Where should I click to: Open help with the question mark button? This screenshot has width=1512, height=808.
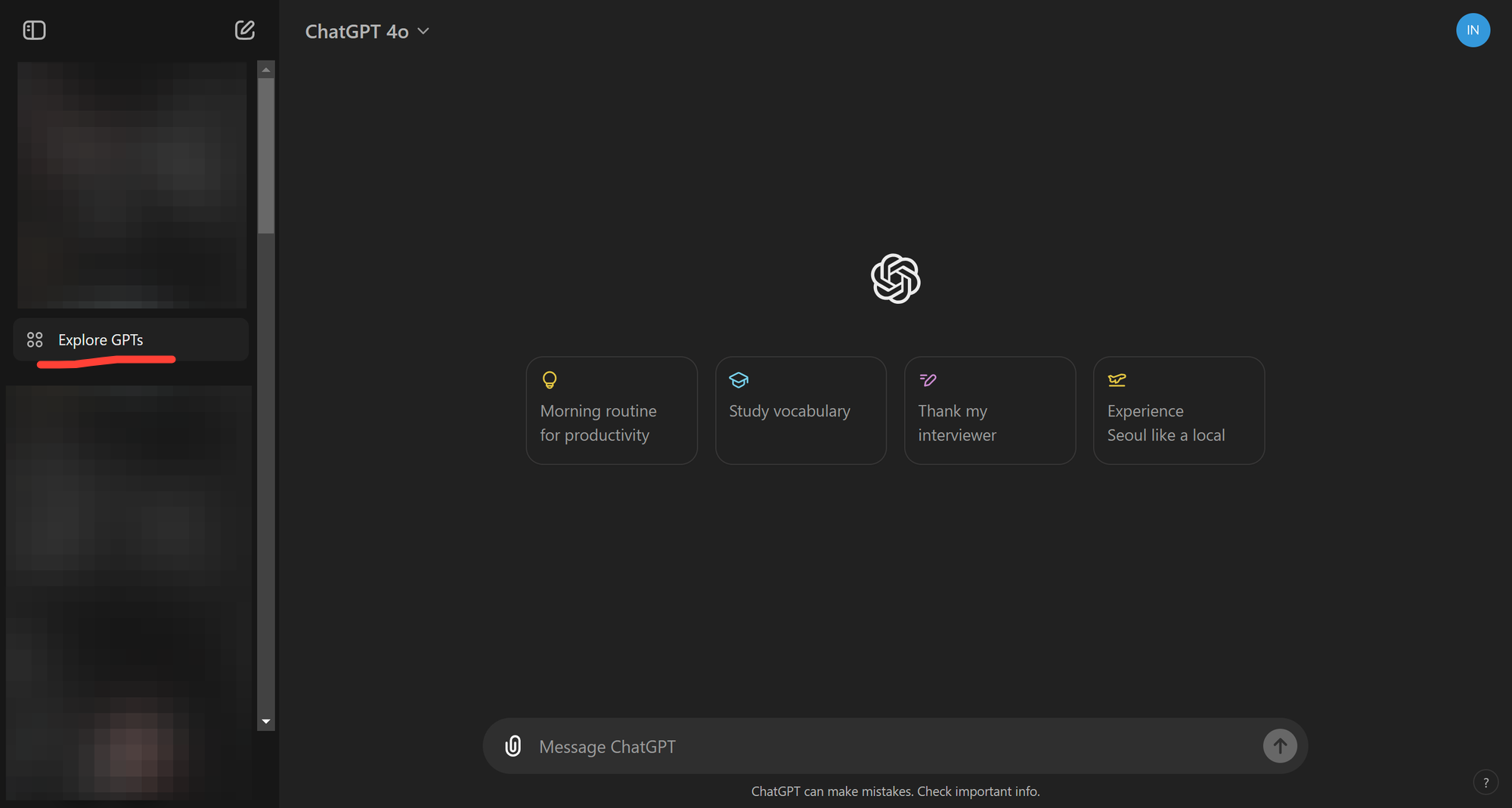coord(1486,782)
